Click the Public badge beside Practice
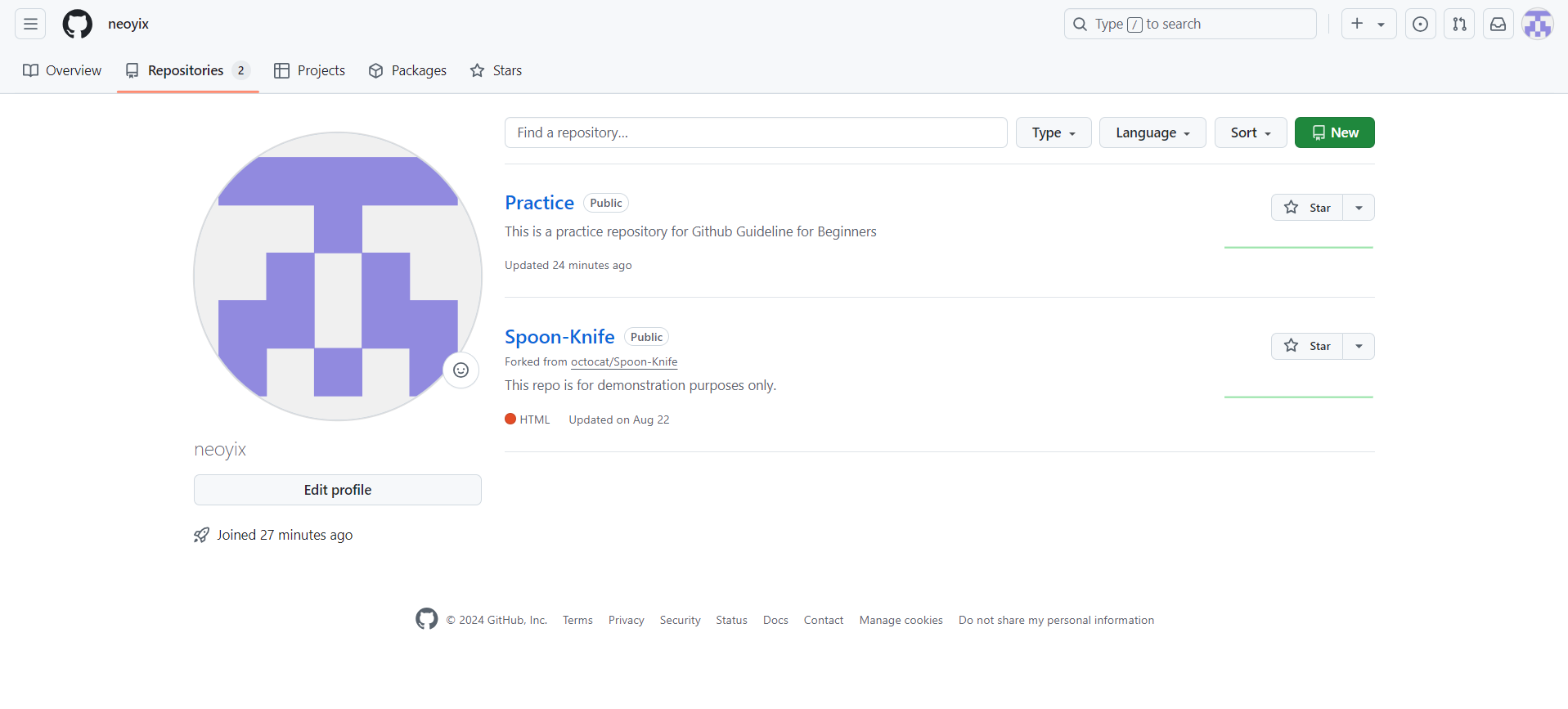Viewport: 1568px width, 709px height. click(606, 203)
